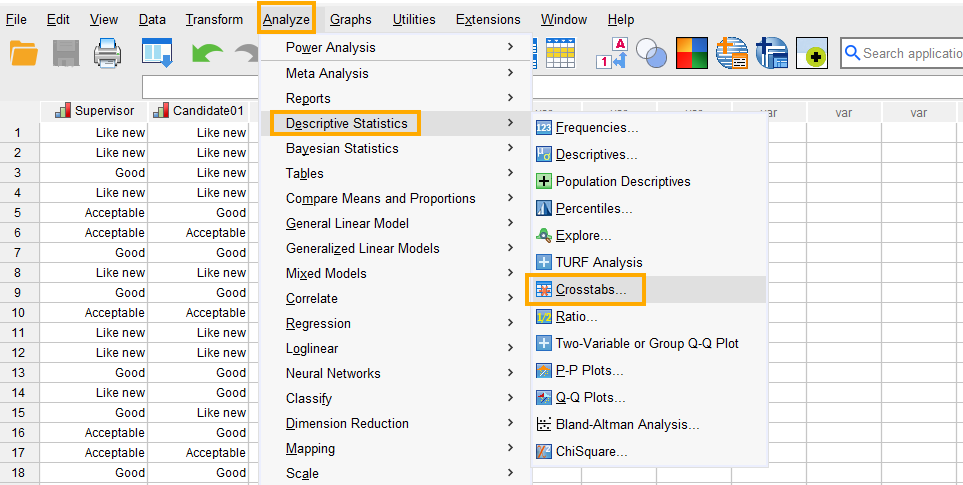This screenshot has height=485, width=963.
Task: Click Supervisor cell in row 3 reading Good
Action: pos(94,173)
